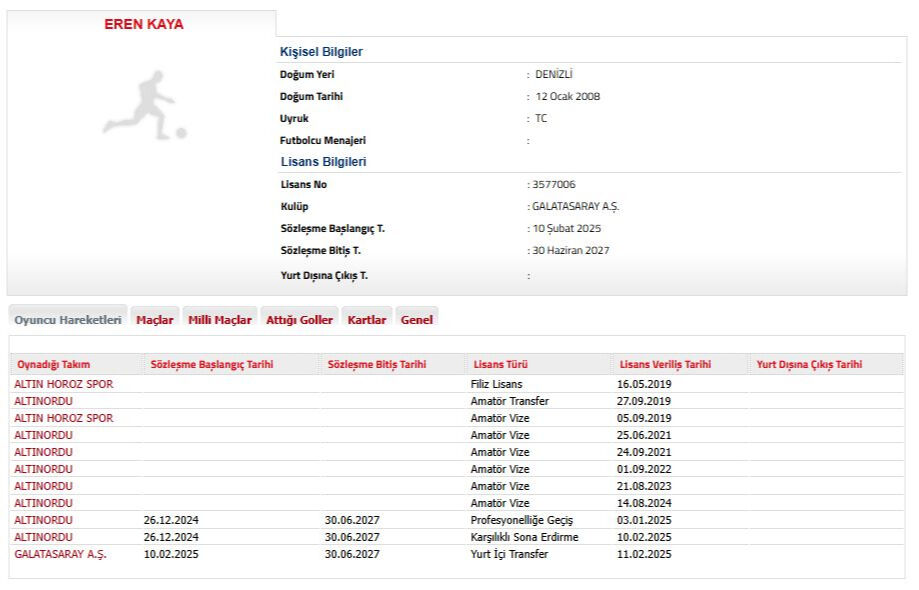Screen dimensions: 919x590
Task: Click the GALATASARAY A.Ş. team link
Action: pos(60,554)
